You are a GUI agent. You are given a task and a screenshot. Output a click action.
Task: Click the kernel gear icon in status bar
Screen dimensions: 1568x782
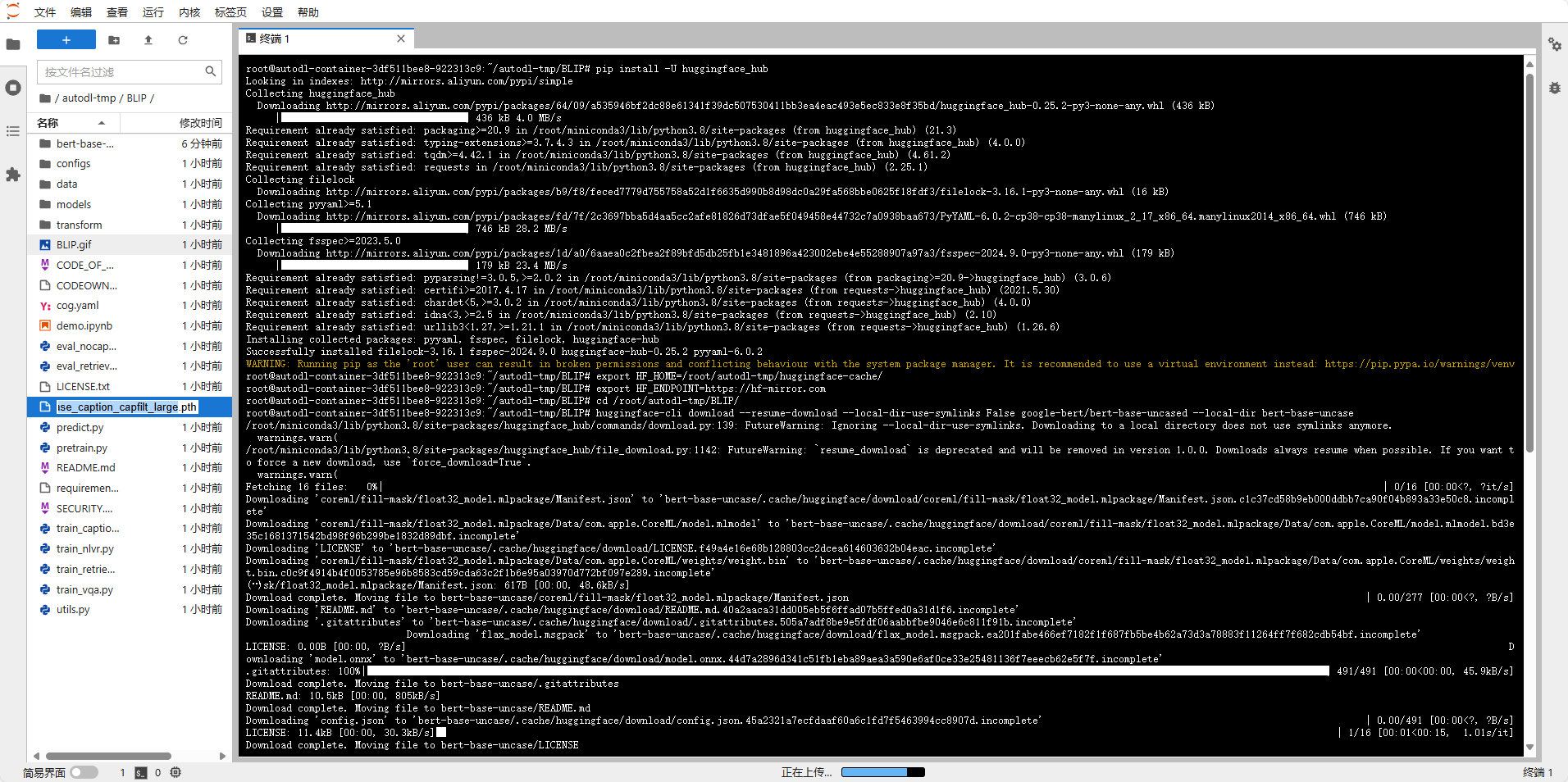pyautogui.click(x=175, y=772)
